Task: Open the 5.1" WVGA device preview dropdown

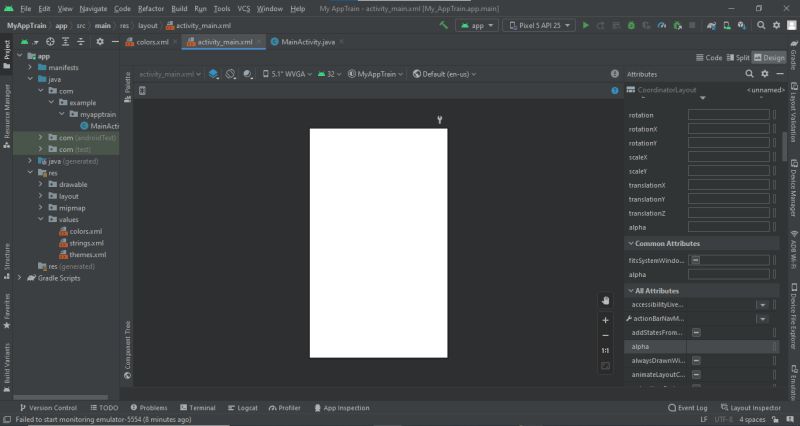Action: [287, 74]
